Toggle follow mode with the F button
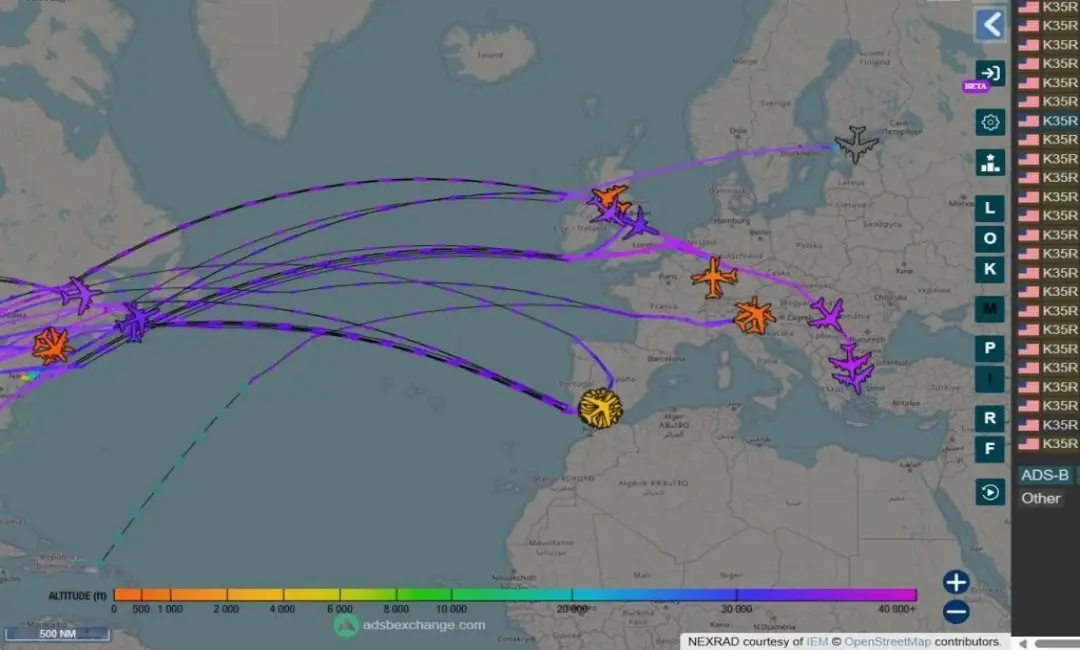 coord(990,449)
